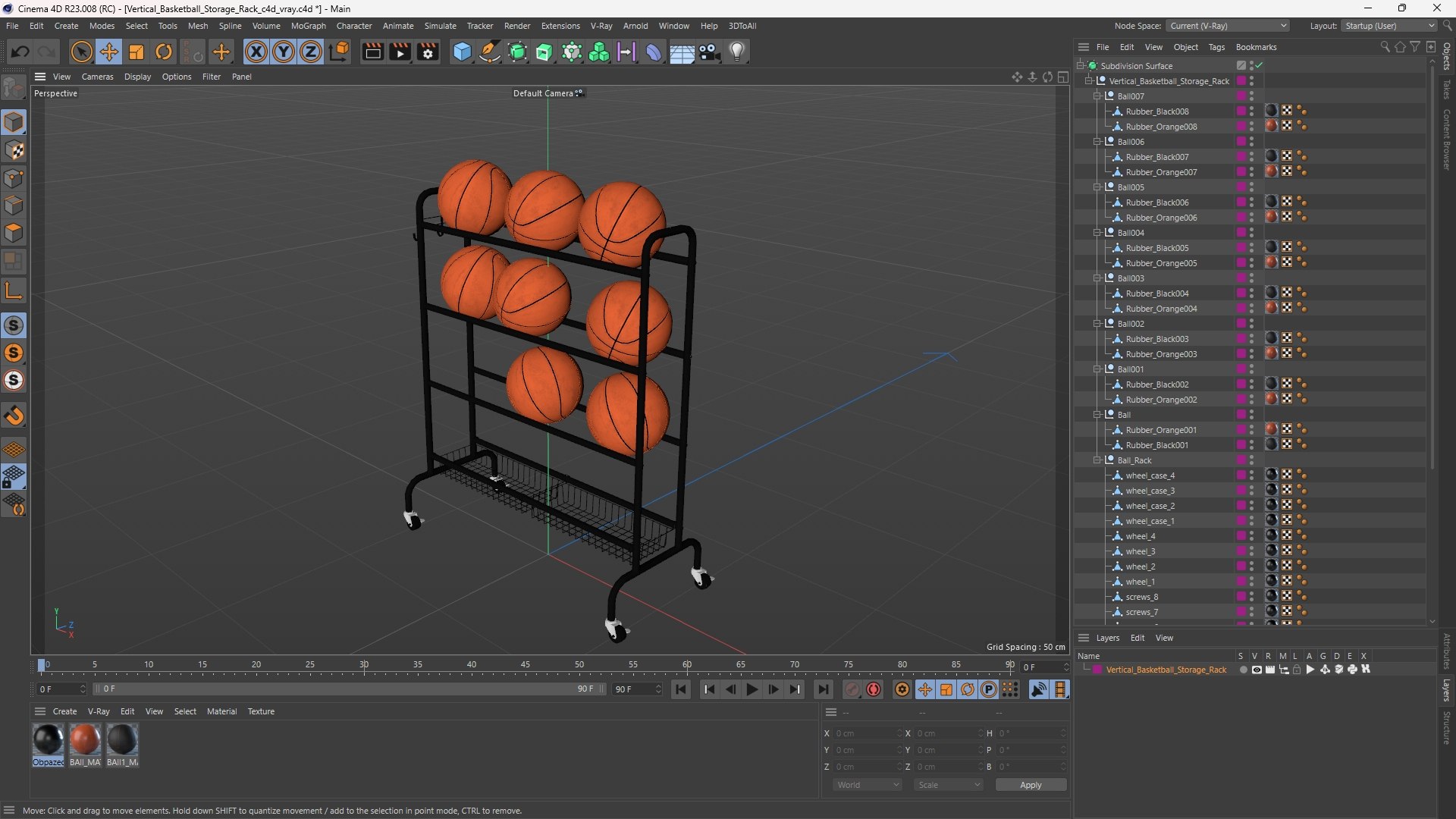Open Object Manager Tags menu
The width and height of the screenshot is (1456, 819).
[1216, 47]
